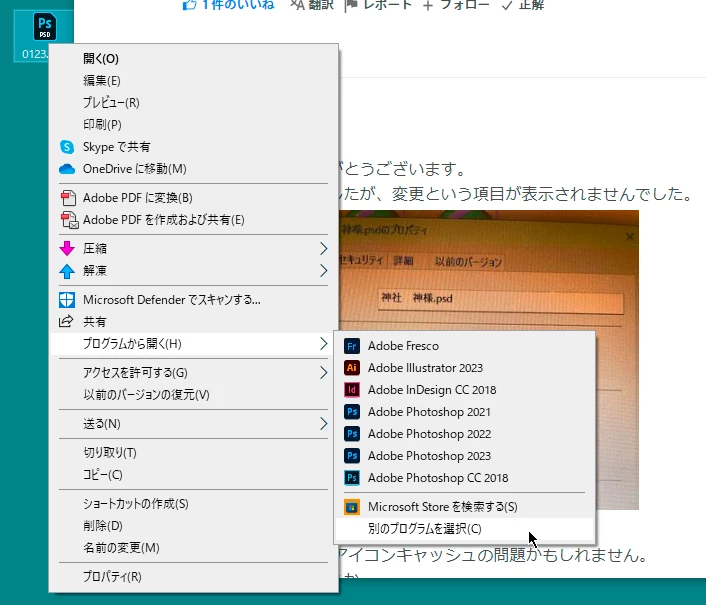Select 別のプログラムを選択(C)
The height and width of the screenshot is (605, 706).
tap(465, 529)
